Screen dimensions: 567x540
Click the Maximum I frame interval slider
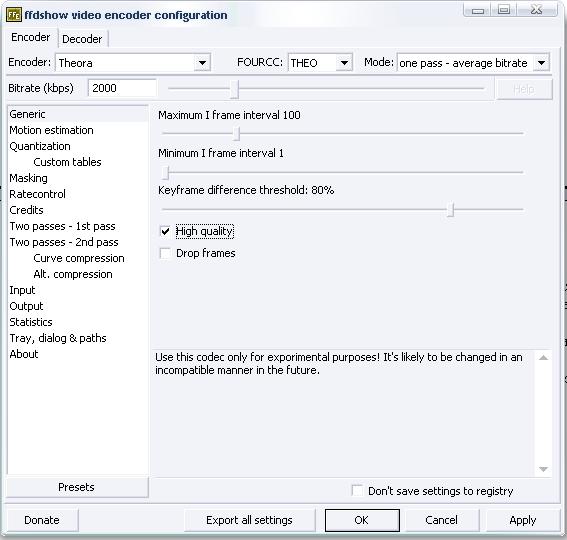pyautogui.click(x=236, y=133)
